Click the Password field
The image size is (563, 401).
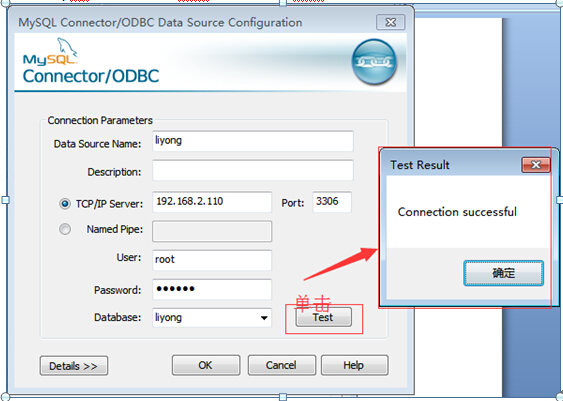(212, 289)
